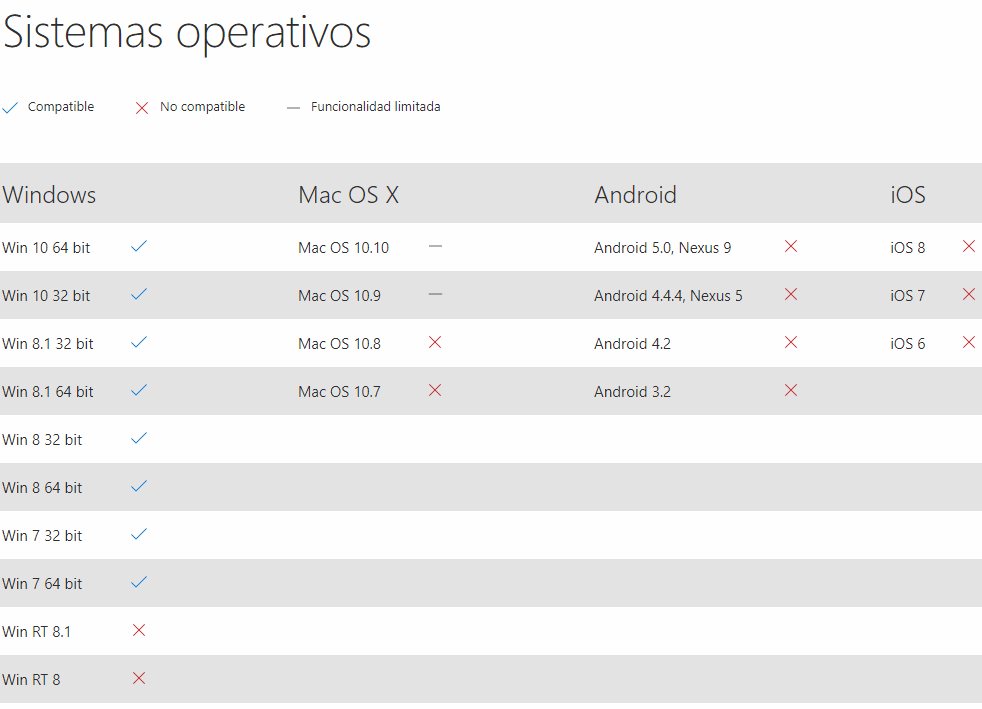Click the iOS column header
The image size is (982, 709).
[908, 195]
